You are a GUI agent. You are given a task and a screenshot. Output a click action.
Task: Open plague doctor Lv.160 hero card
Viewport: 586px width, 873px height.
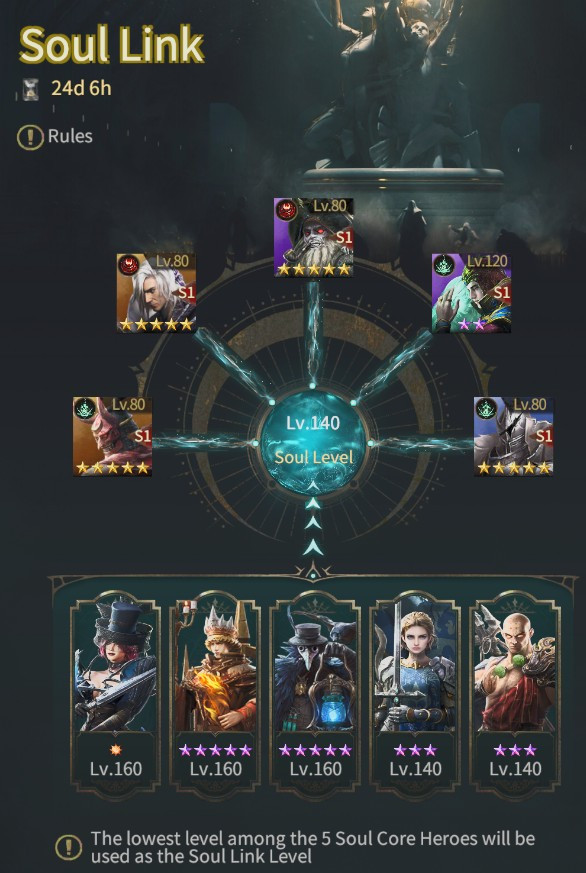point(315,689)
